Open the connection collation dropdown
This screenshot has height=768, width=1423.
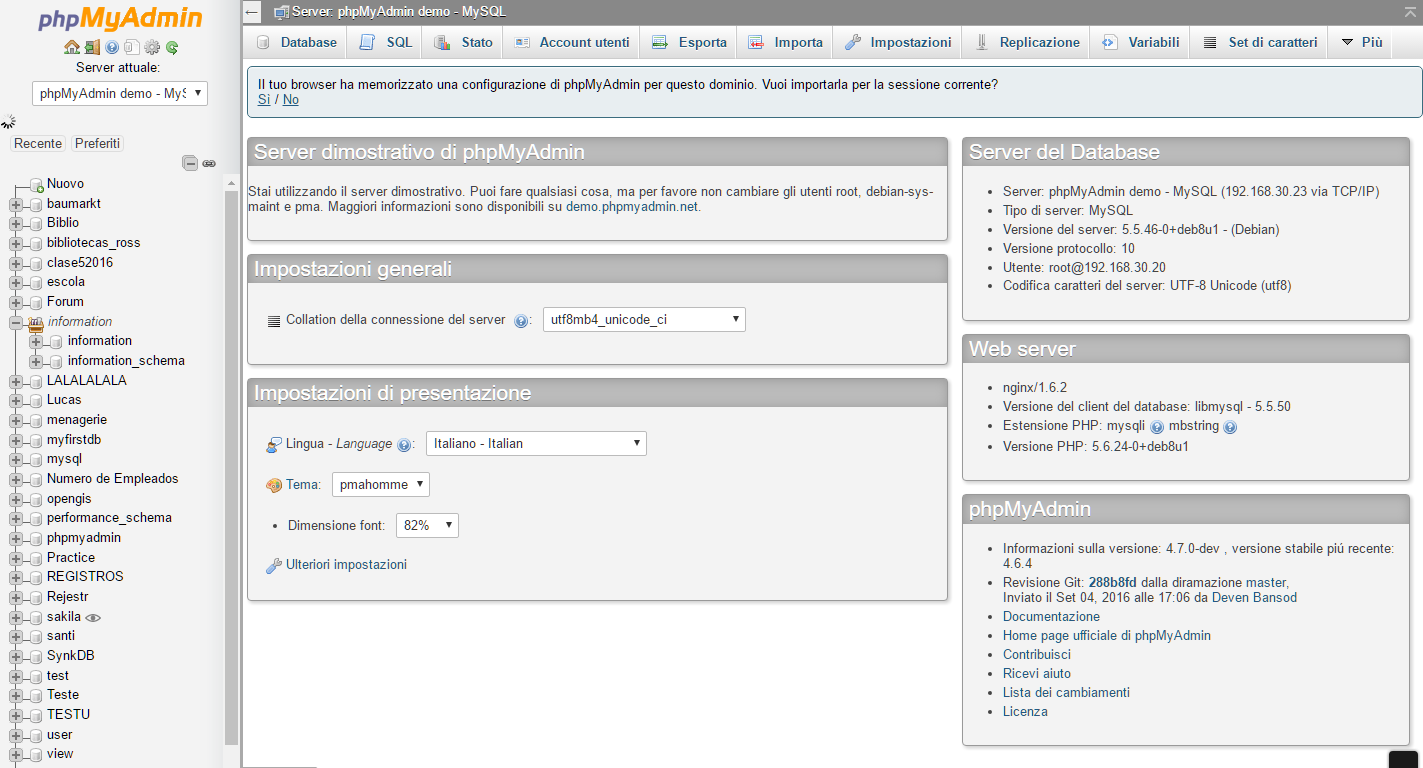point(644,320)
